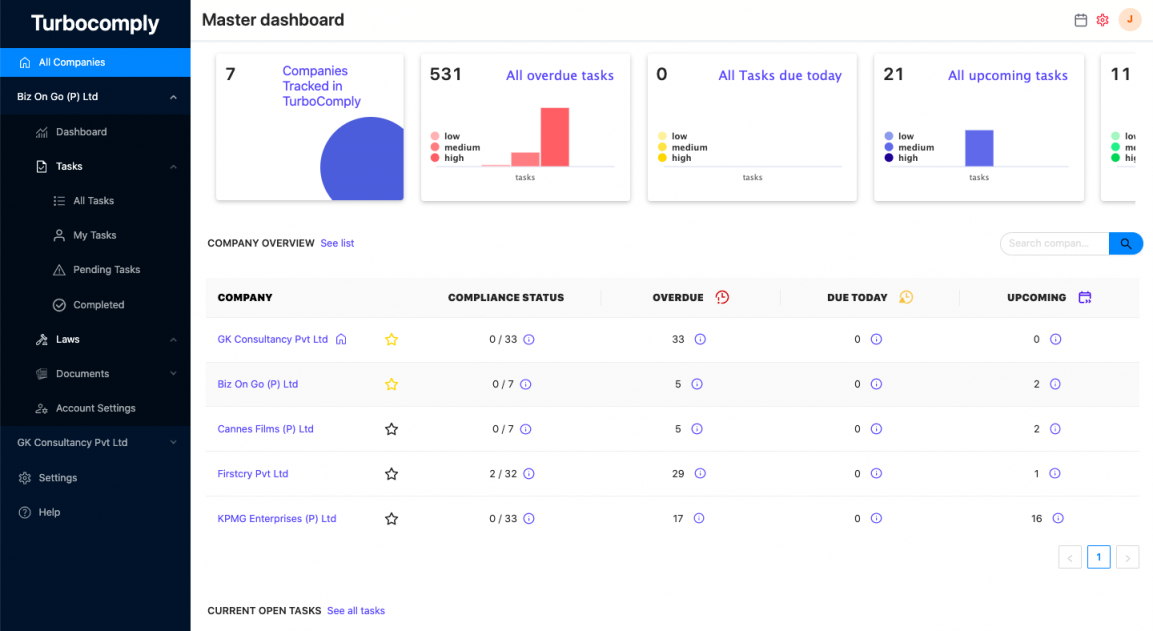Screen dimensions: 1153x631
Task: Click the All overdue tasks card title
Action: click(x=560, y=75)
